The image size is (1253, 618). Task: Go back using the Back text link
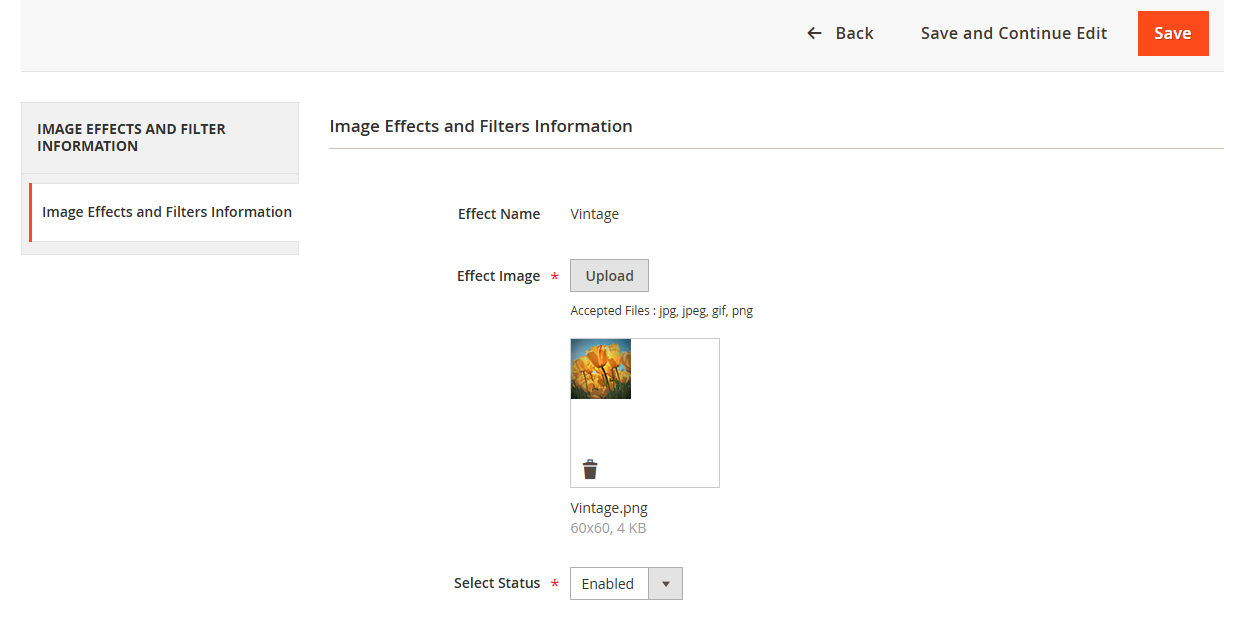coord(854,34)
